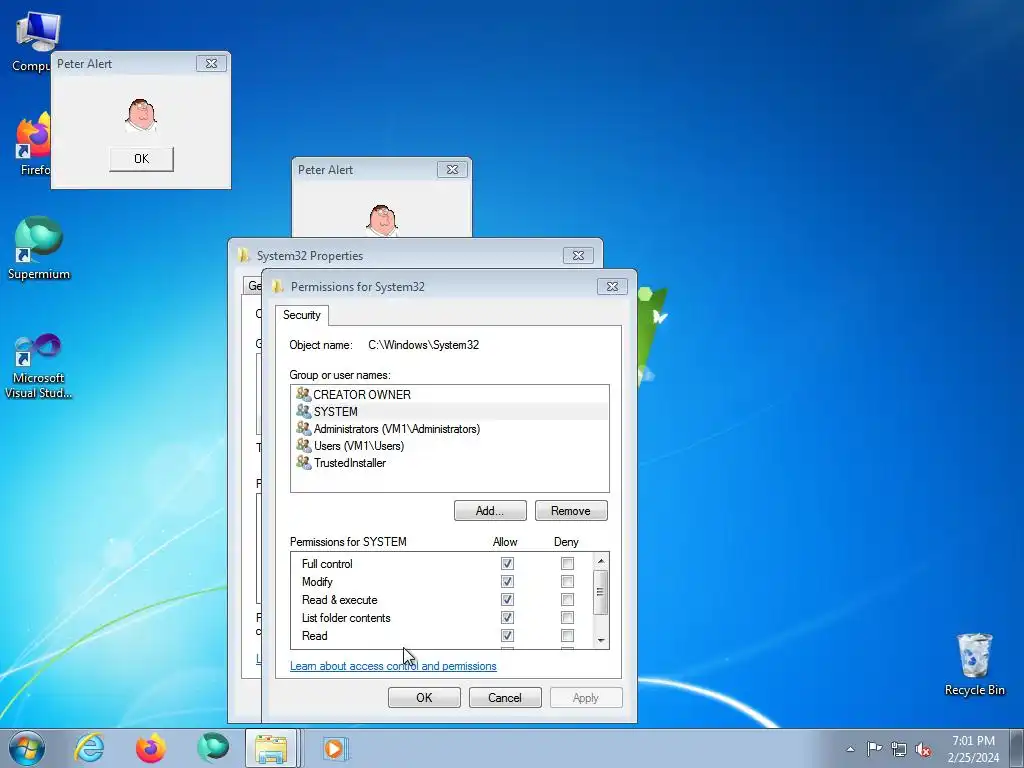Open Learn about access control and permissions link
The image size is (1024, 768).
[393, 666]
